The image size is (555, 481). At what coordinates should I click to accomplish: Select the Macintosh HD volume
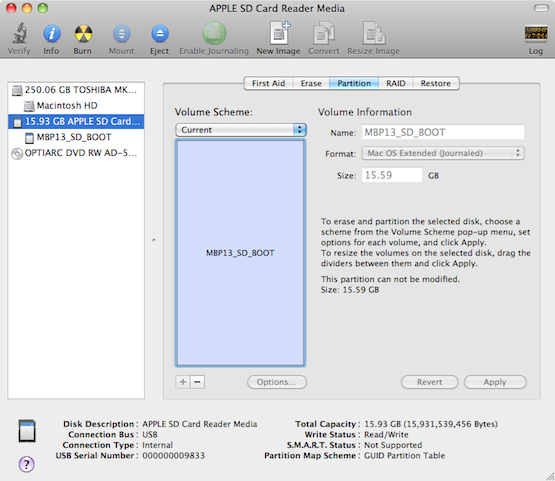point(76,105)
